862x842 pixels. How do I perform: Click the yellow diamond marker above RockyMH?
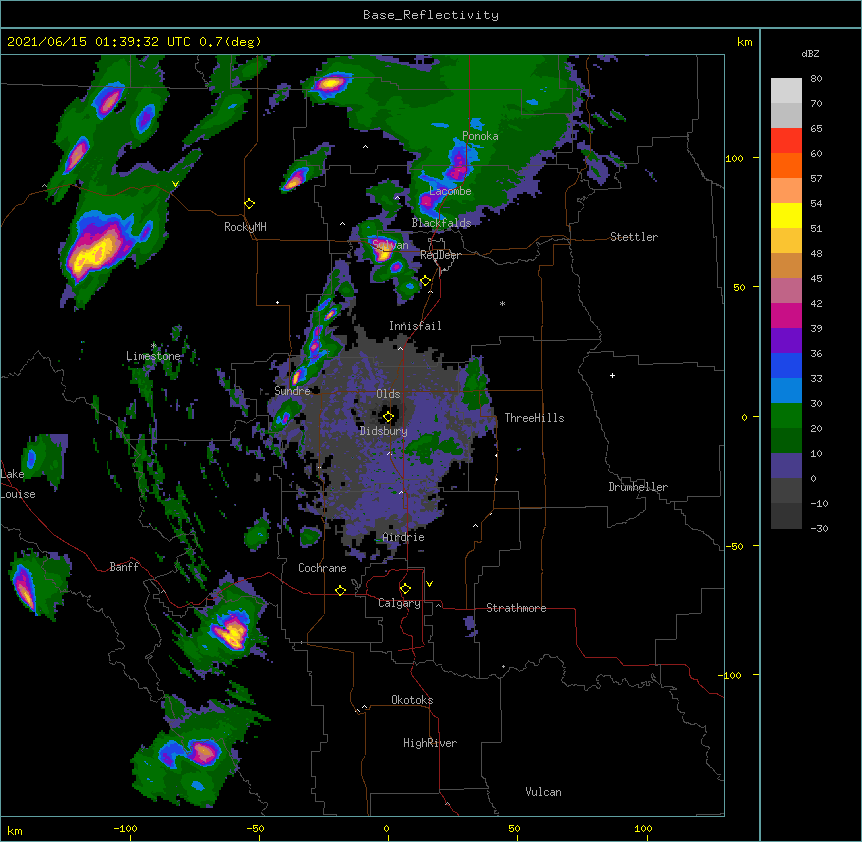coord(249,204)
